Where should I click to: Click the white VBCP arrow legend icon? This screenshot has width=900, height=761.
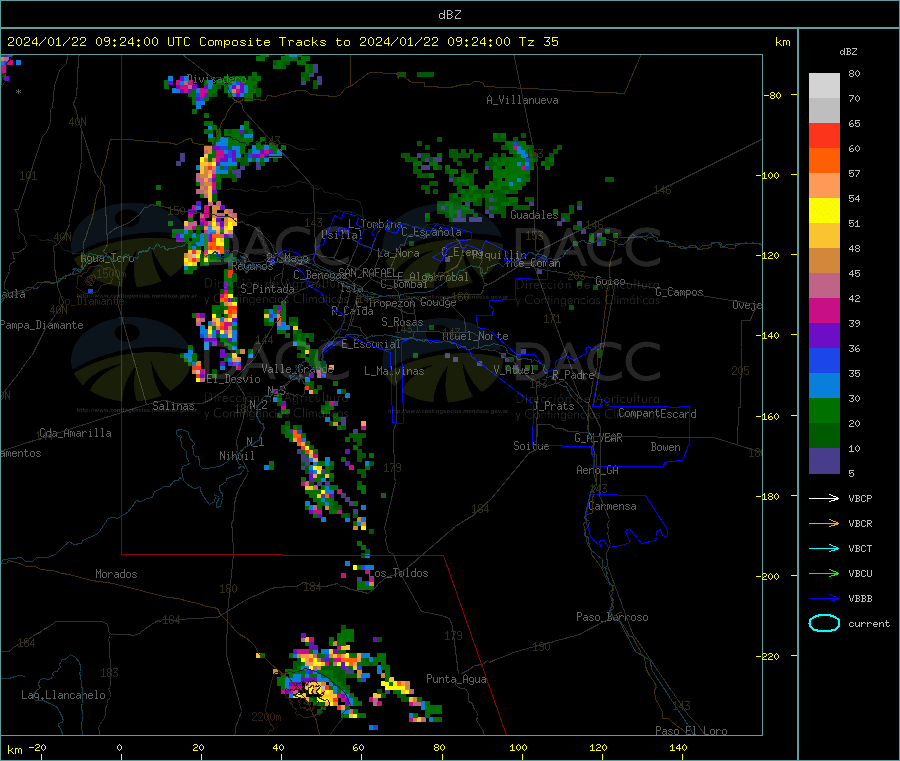point(824,498)
